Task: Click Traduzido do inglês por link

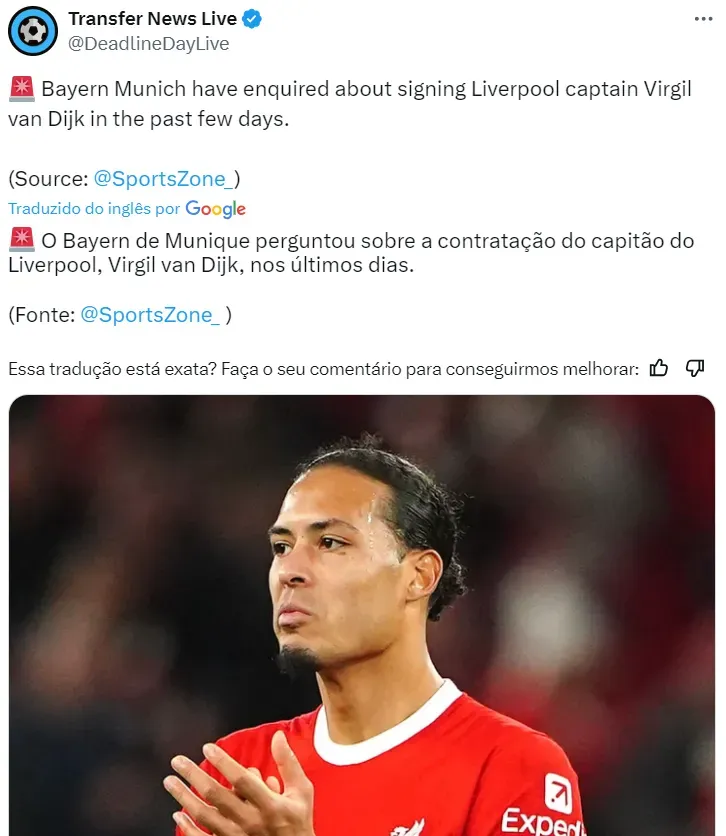Action: pos(94,208)
